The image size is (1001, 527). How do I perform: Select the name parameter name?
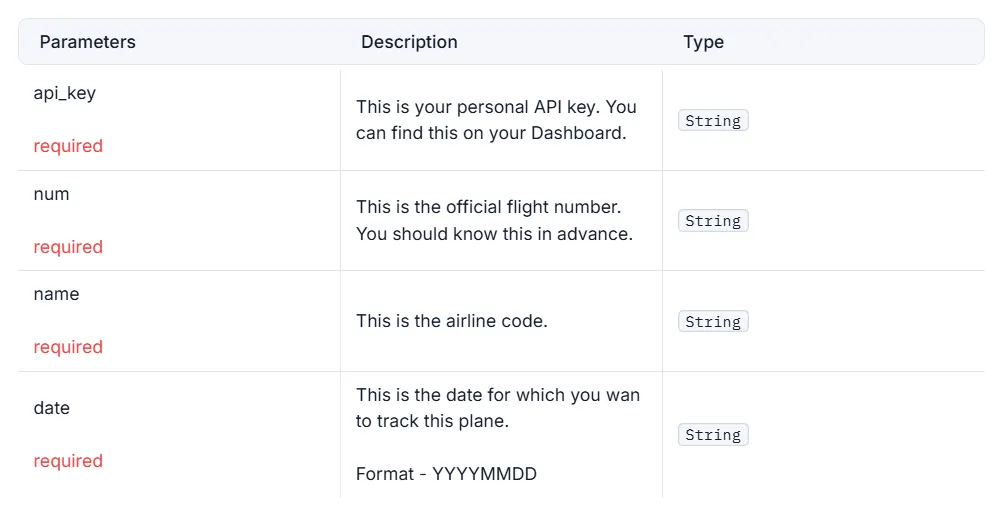[56, 294]
